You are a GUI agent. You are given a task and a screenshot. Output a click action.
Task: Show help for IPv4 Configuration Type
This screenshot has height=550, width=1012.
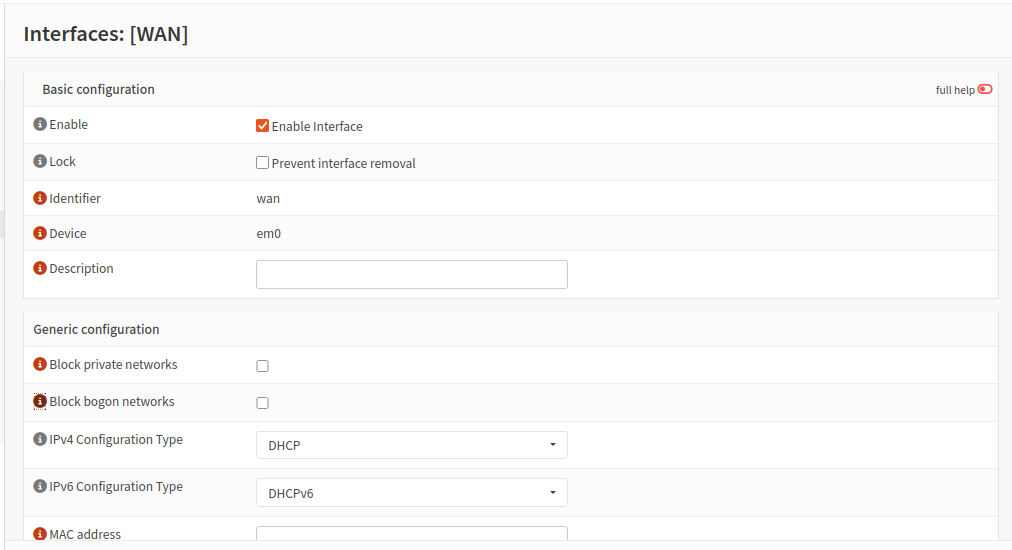[x=40, y=439]
